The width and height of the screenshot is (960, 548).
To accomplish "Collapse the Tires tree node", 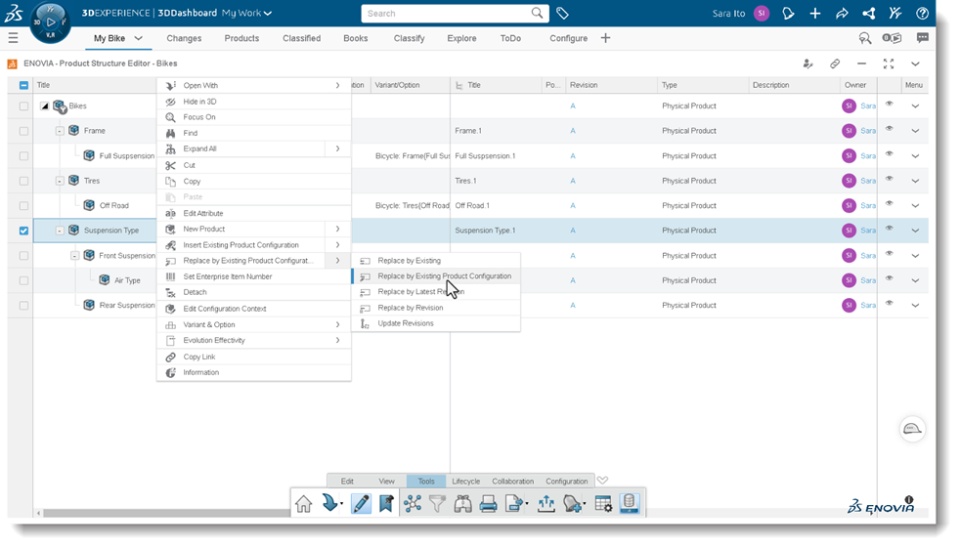I will [59, 181].
